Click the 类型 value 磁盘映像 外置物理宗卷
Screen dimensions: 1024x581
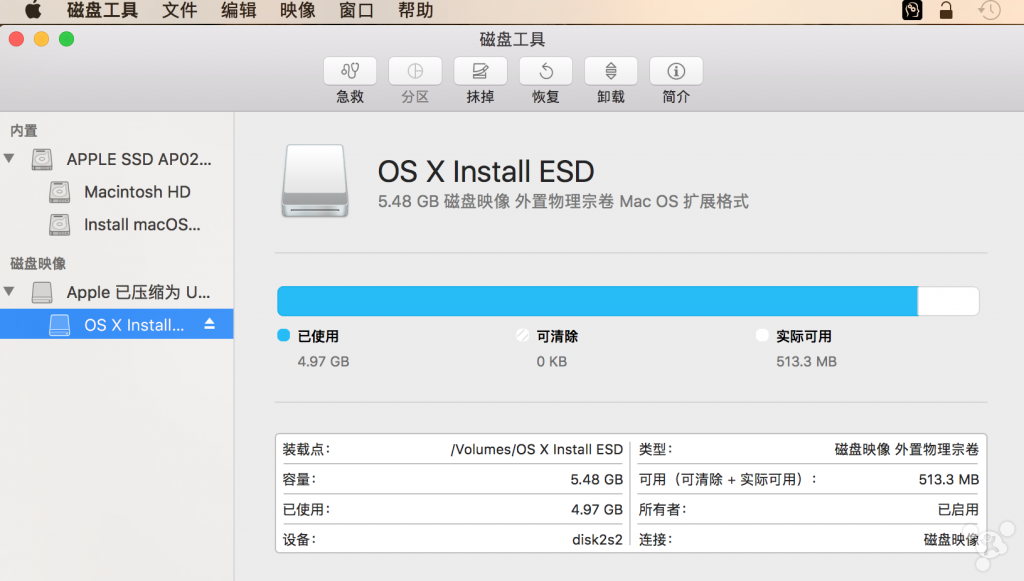coord(907,449)
